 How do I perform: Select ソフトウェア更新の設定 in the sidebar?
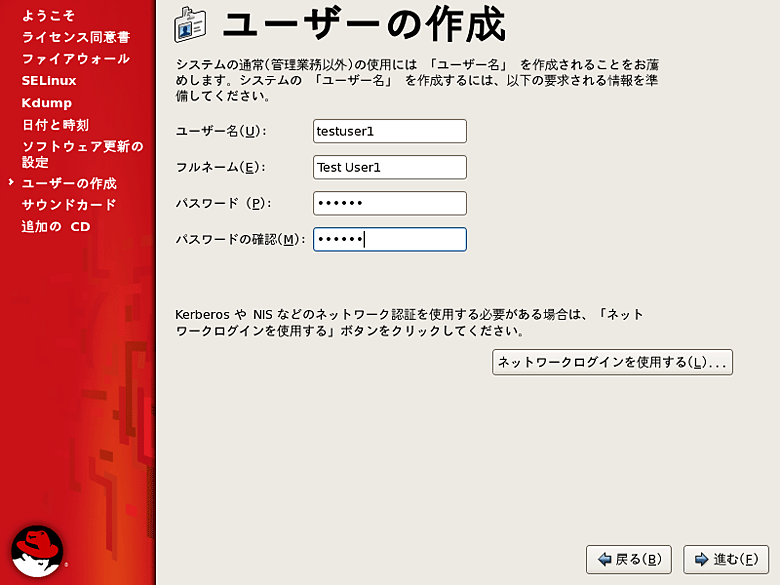pyautogui.click(x=83, y=154)
